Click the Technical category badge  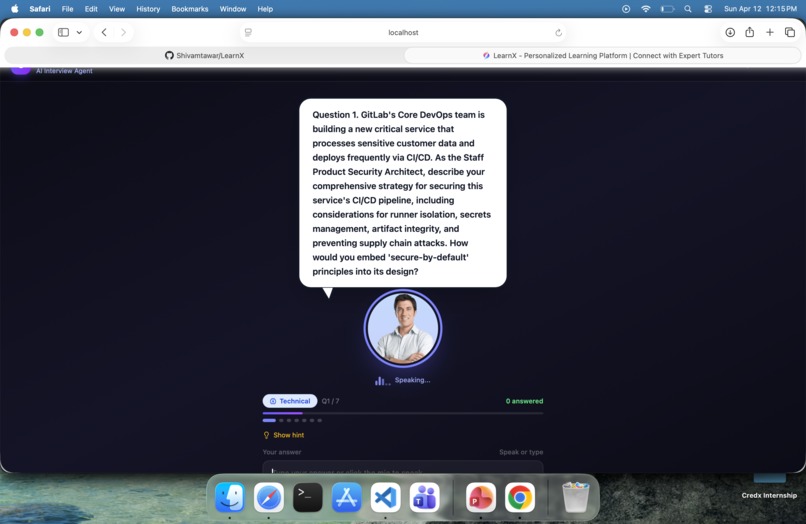tap(290, 401)
